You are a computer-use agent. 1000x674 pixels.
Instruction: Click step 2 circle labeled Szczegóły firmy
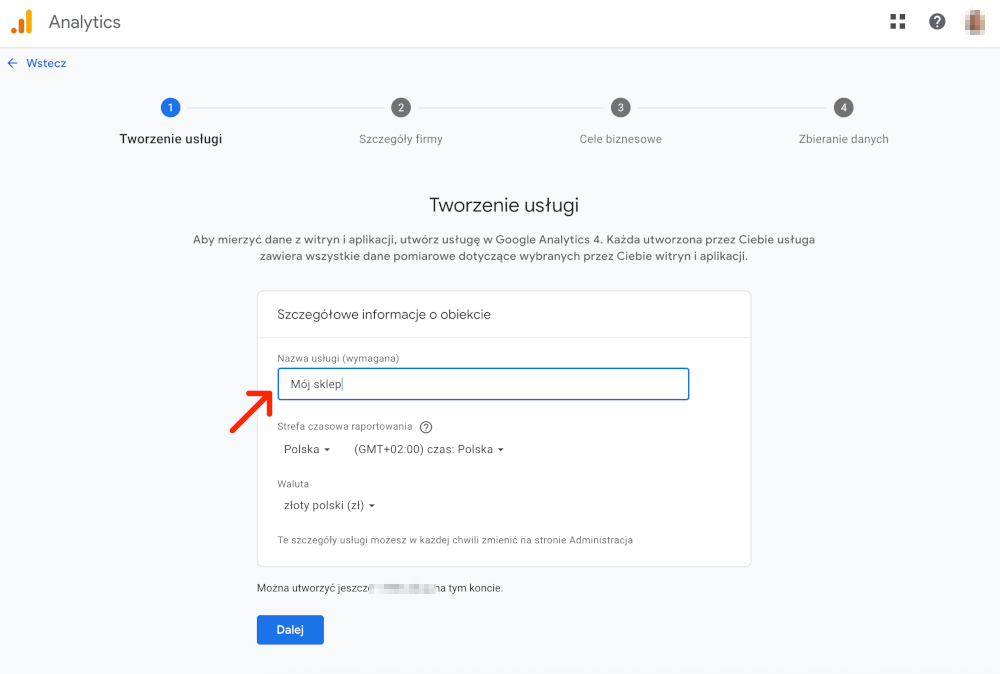[401, 107]
